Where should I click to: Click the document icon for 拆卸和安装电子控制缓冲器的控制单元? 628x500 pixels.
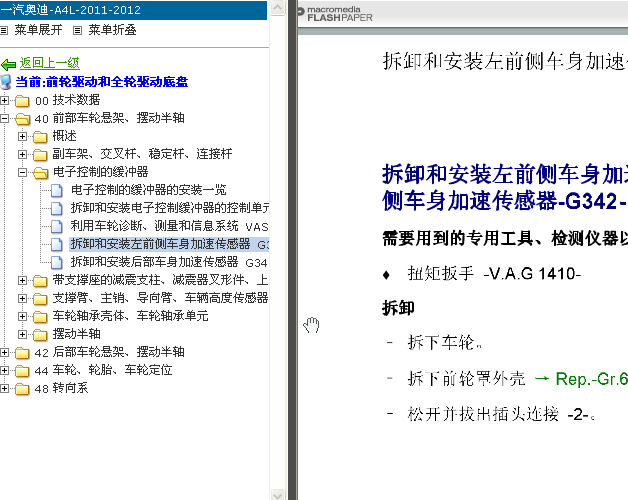point(57,209)
